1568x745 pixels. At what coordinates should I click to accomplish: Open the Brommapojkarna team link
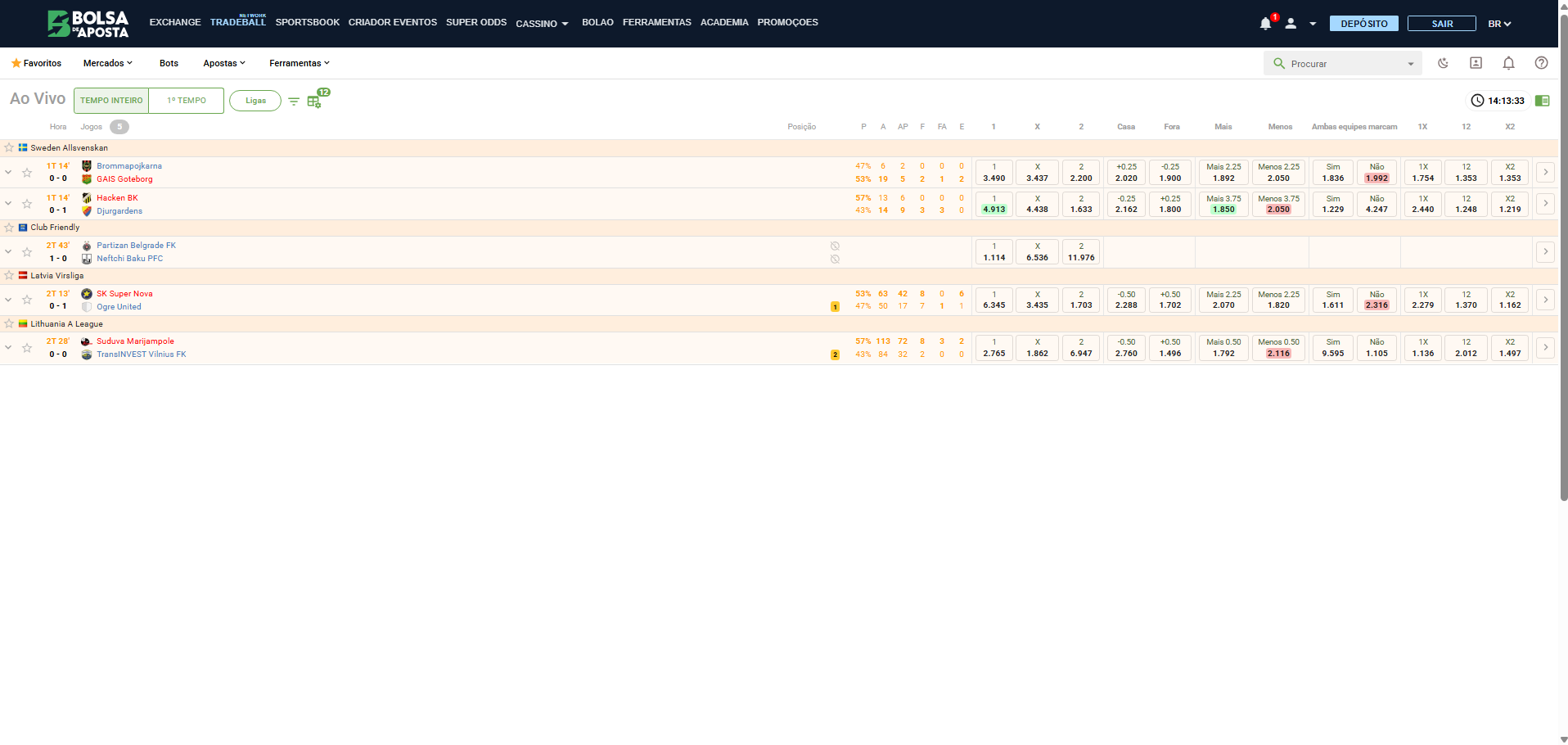pyautogui.click(x=129, y=166)
